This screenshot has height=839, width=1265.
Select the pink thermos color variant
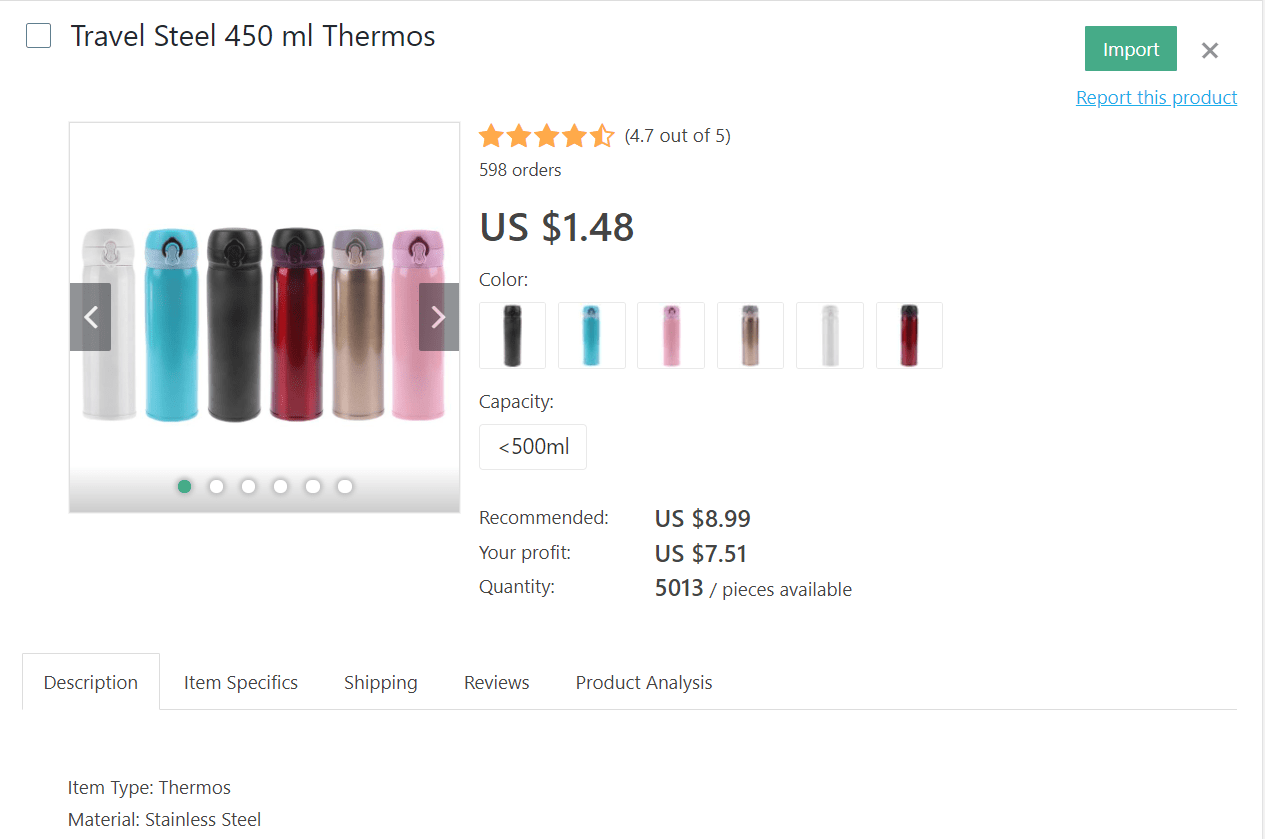click(670, 335)
